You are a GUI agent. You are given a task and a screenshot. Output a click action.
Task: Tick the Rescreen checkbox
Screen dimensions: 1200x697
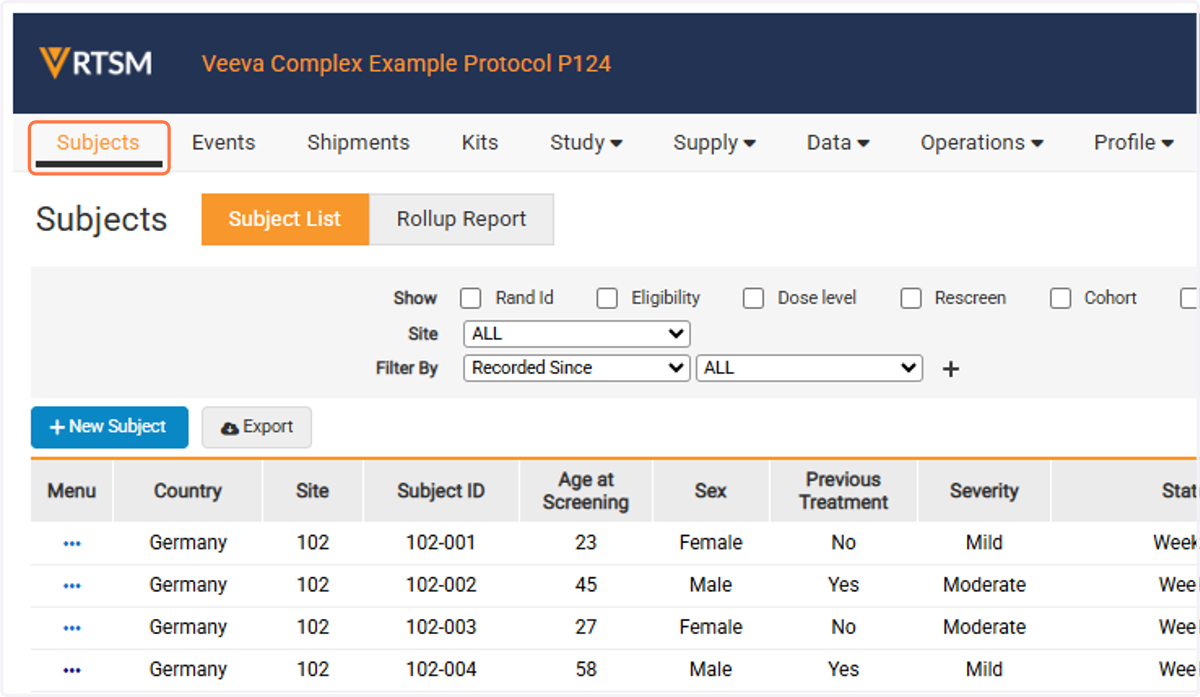pyautogui.click(x=911, y=298)
